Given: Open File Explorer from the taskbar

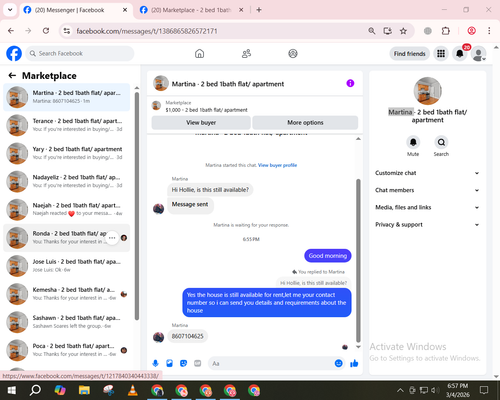Looking at the screenshot, I should click(84, 390).
